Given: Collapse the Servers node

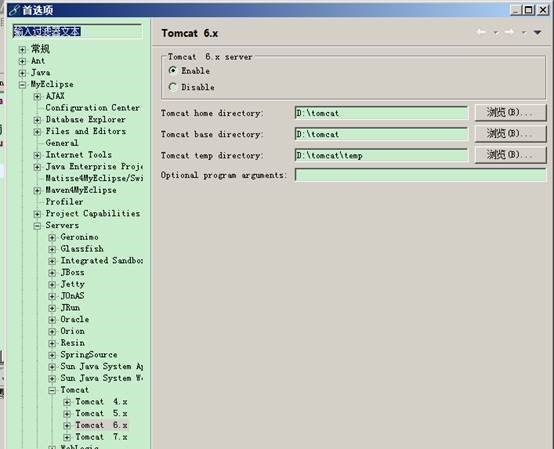Looking at the screenshot, I should tap(37, 226).
